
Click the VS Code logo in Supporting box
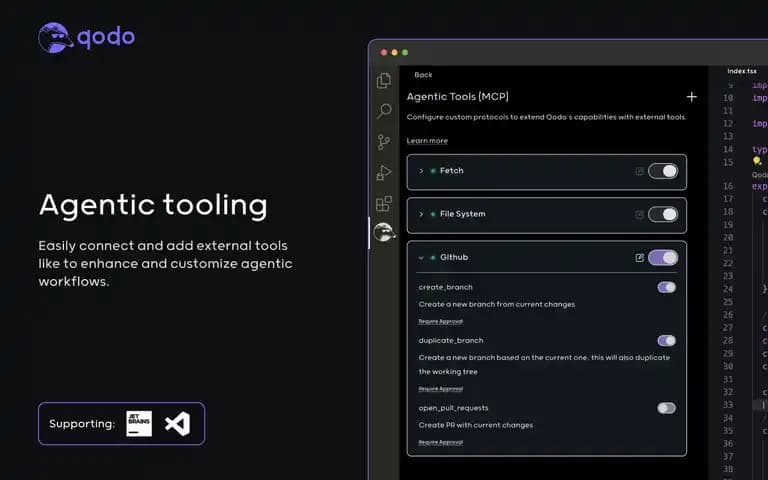point(177,424)
